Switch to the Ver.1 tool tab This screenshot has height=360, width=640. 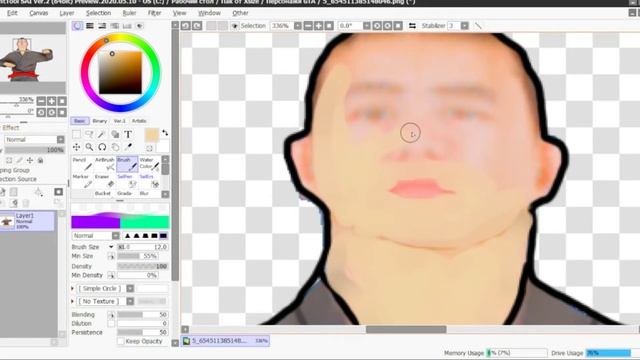(120, 121)
